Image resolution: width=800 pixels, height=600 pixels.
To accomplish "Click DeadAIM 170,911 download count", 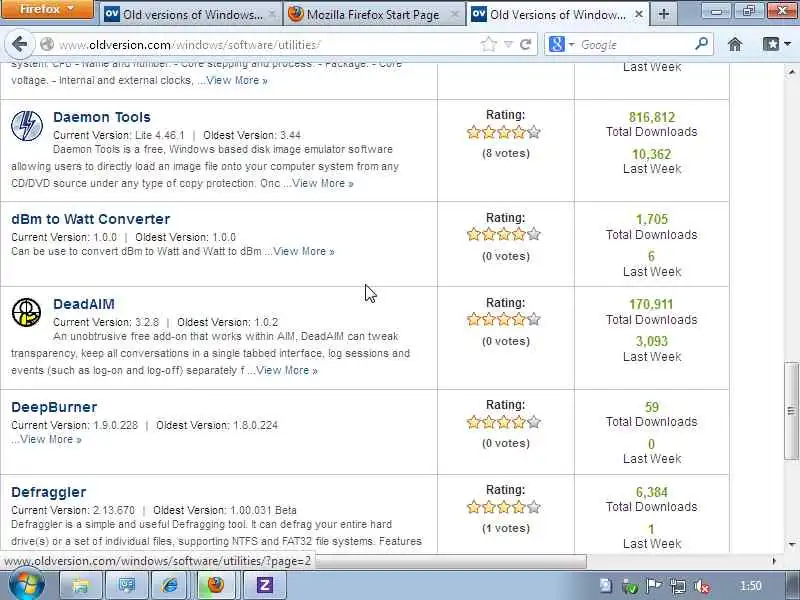I will [x=651, y=304].
